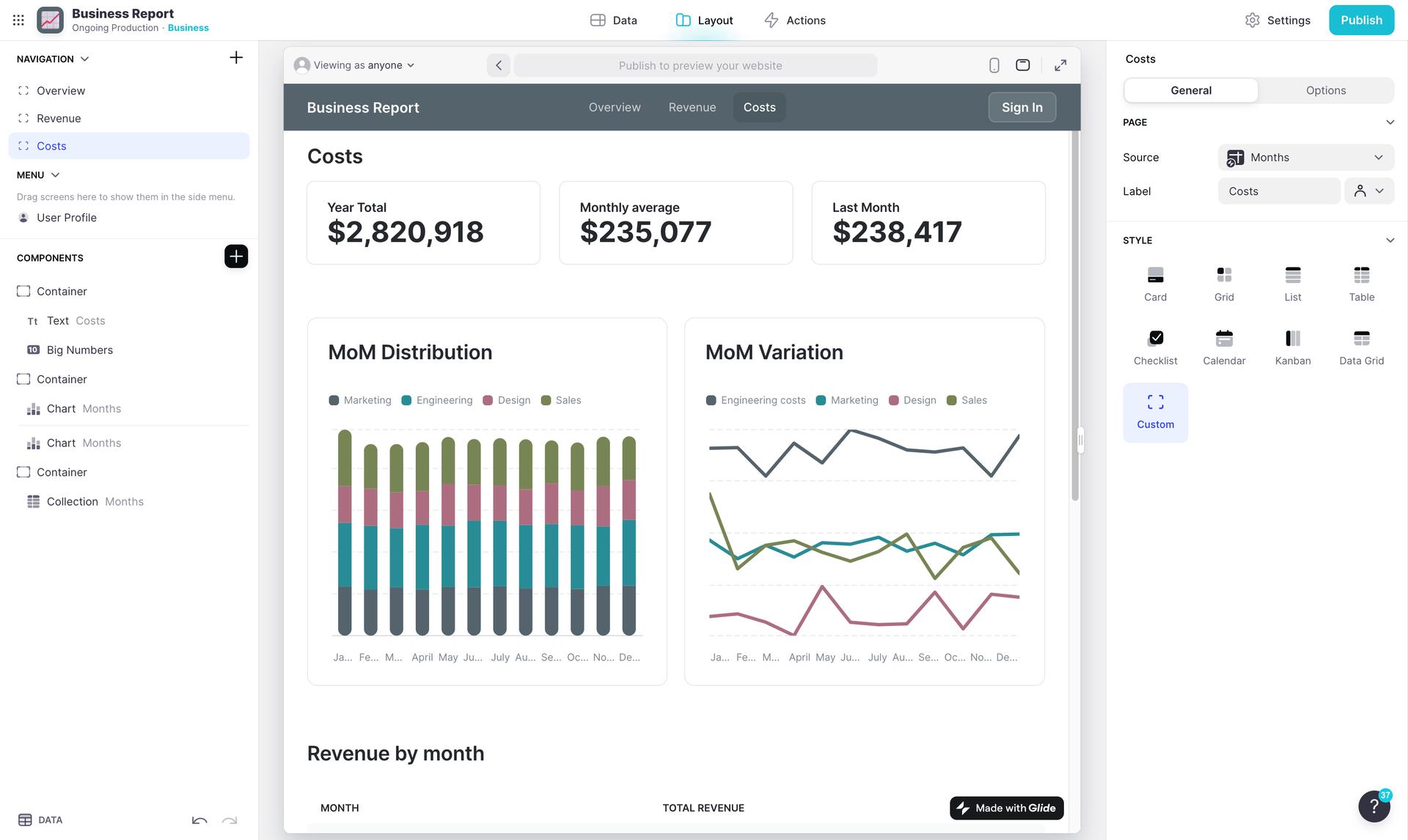Select the Kanban style icon
Image resolution: width=1408 pixels, height=840 pixels.
(x=1292, y=339)
